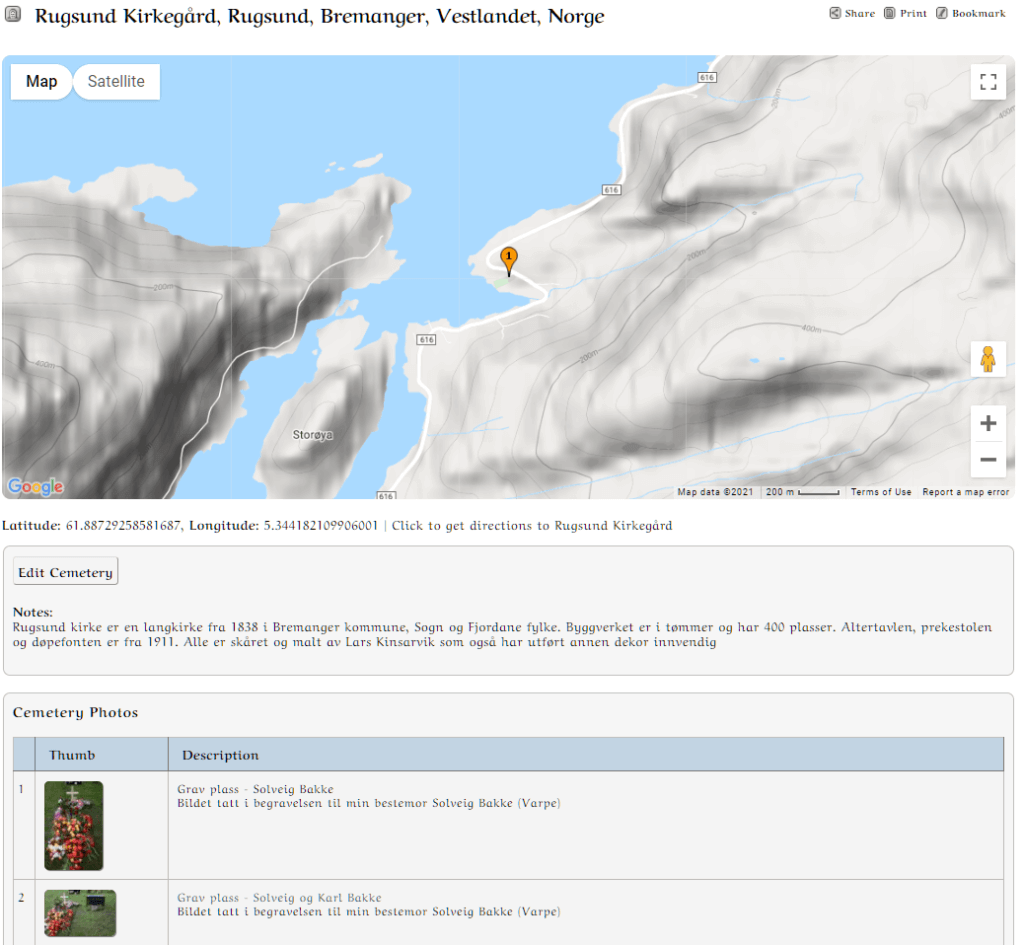Report a map error
Viewport: 1024px width, 945px height.
tap(965, 492)
